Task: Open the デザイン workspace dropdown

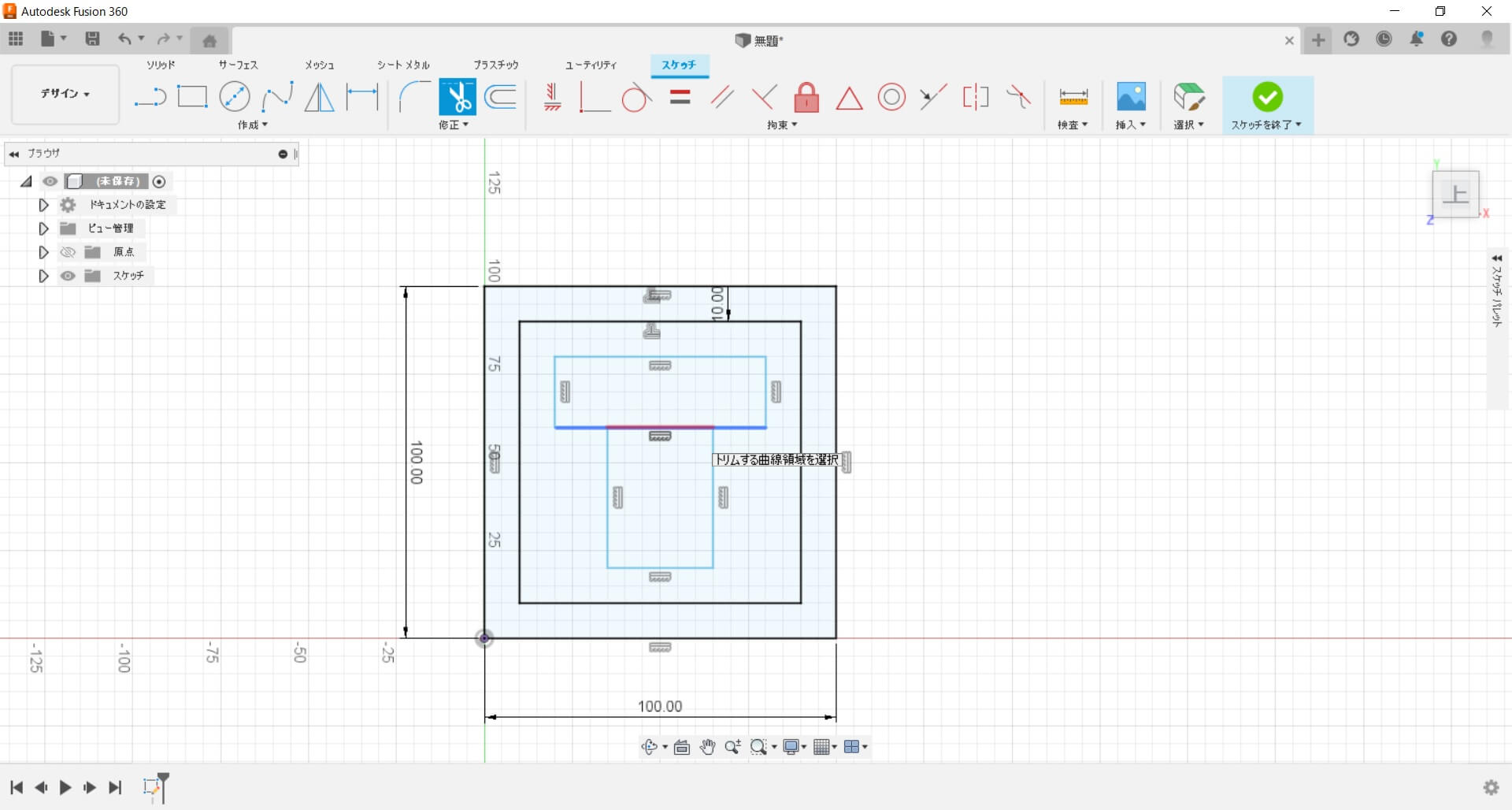Action: (65, 94)
